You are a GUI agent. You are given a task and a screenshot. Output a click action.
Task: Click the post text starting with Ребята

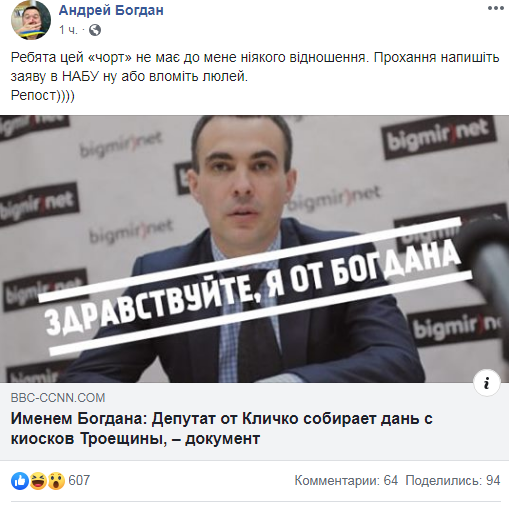click(x=255, y=67)
